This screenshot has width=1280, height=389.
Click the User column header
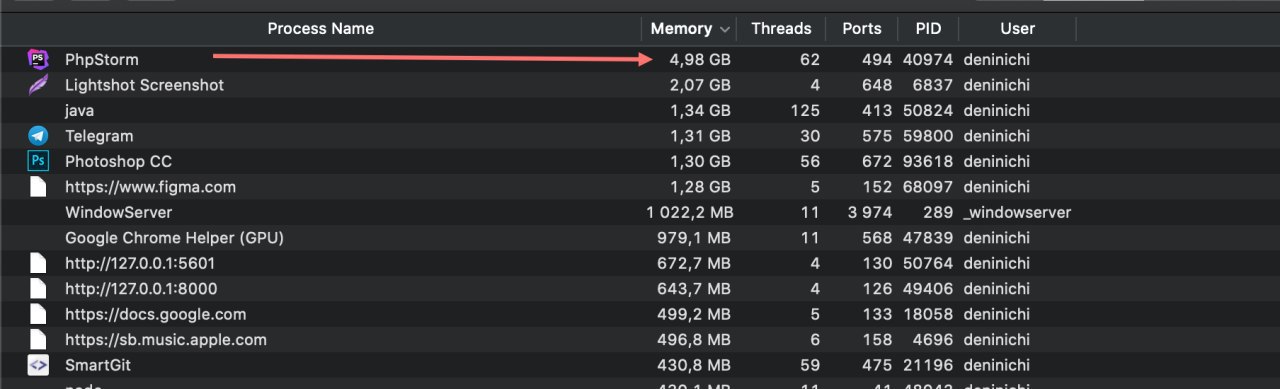click(1017, 29)
